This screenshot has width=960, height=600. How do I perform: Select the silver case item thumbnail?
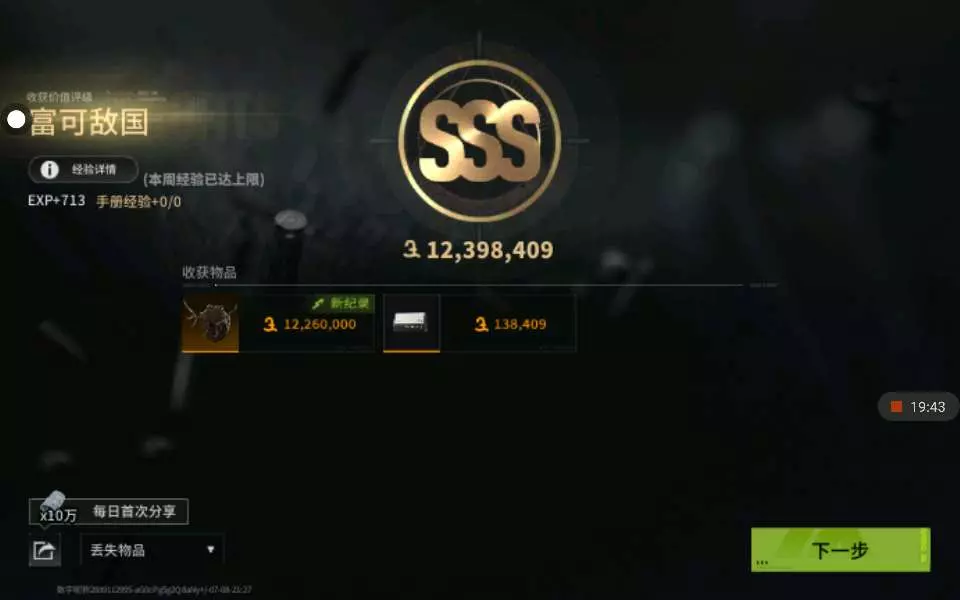pos(411,323)
